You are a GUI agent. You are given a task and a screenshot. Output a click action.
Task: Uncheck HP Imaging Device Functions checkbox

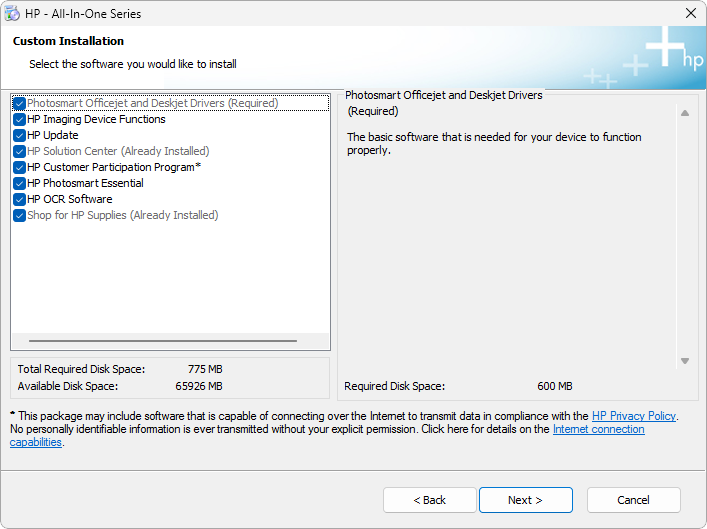coord(19,120)
